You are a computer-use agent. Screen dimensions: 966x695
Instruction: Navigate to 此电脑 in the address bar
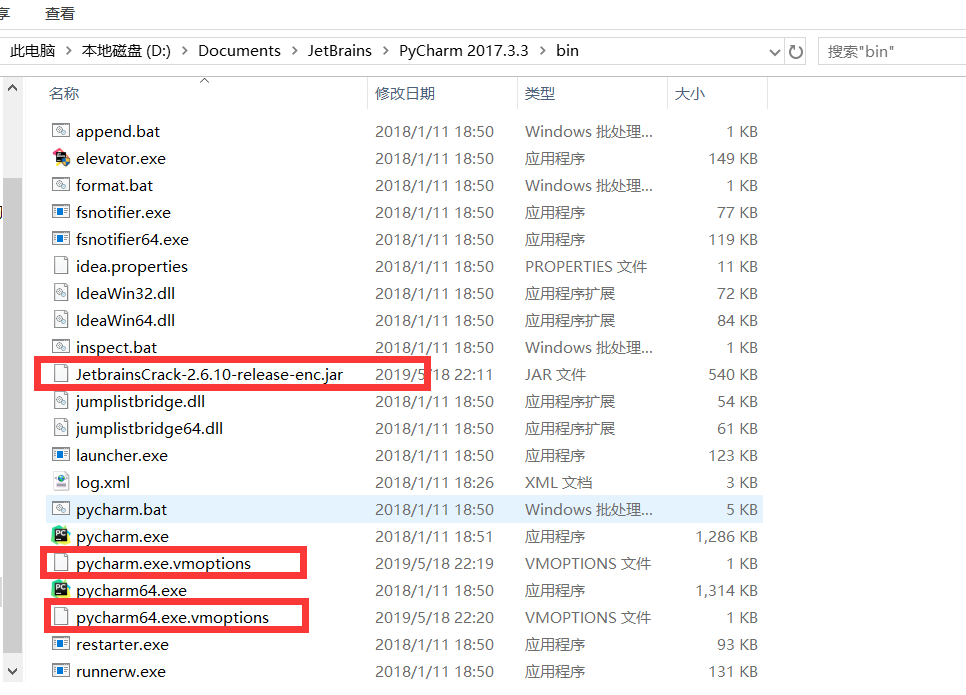click(33, 51)
